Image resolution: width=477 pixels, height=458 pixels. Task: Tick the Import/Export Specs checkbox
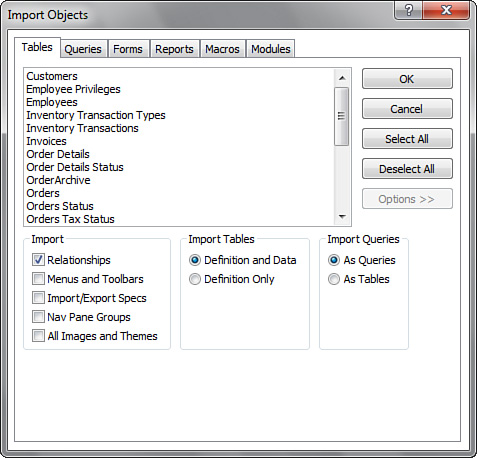pos(38,298)
